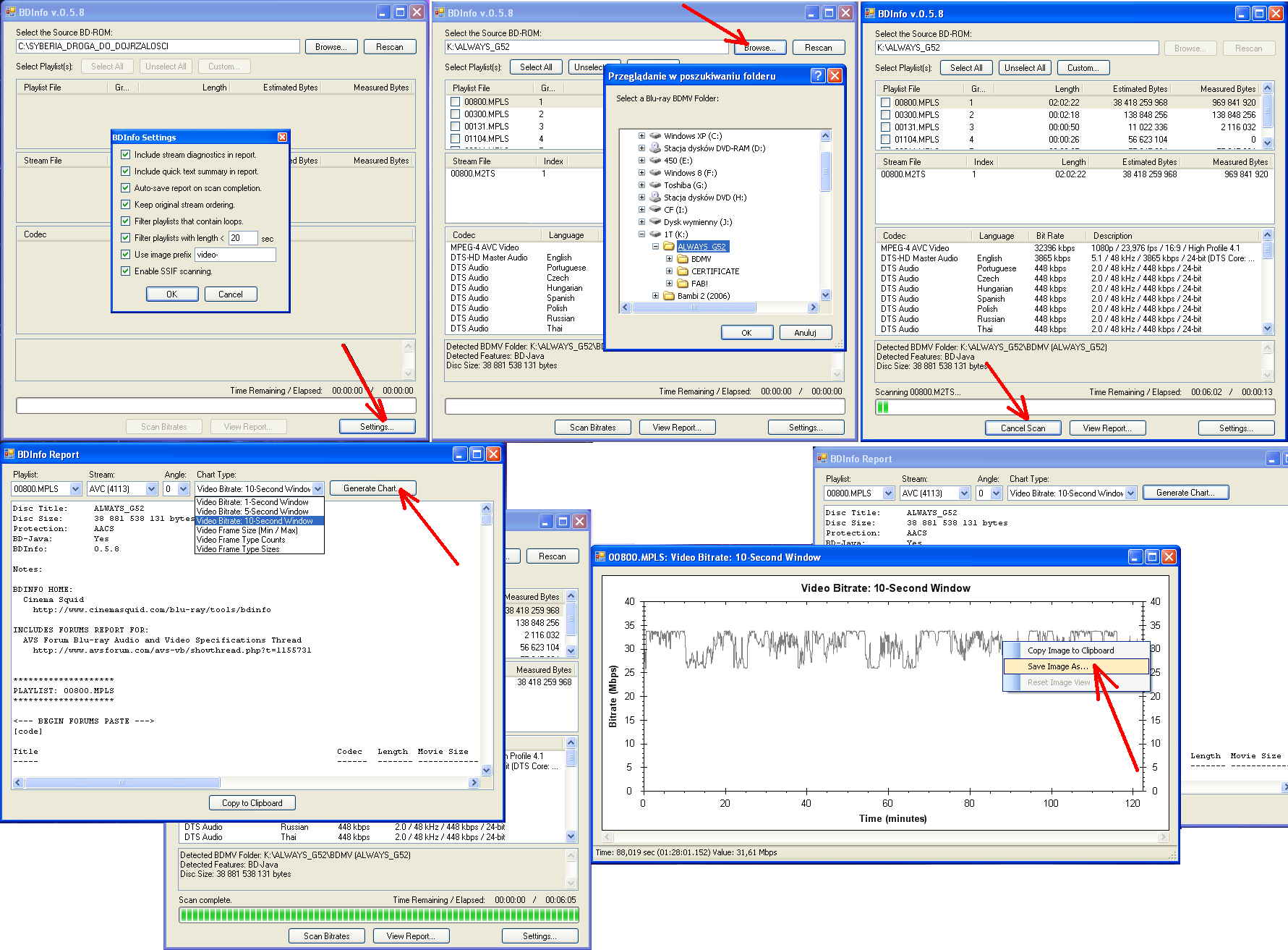Choose Save Image As... in chart menu
This screenshot has height=950, width=1288.
1075,666
